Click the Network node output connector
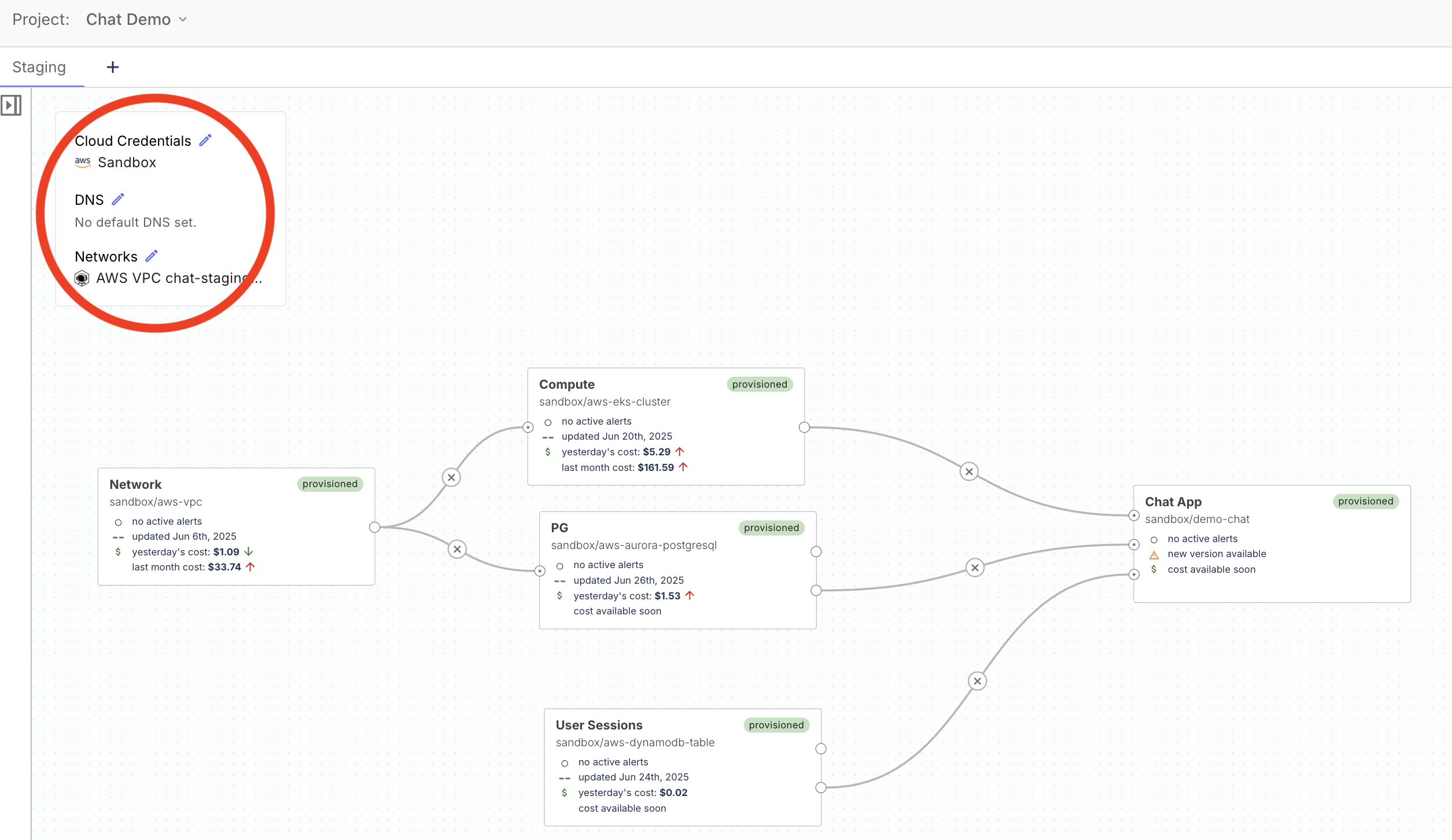 click(375, 527)
